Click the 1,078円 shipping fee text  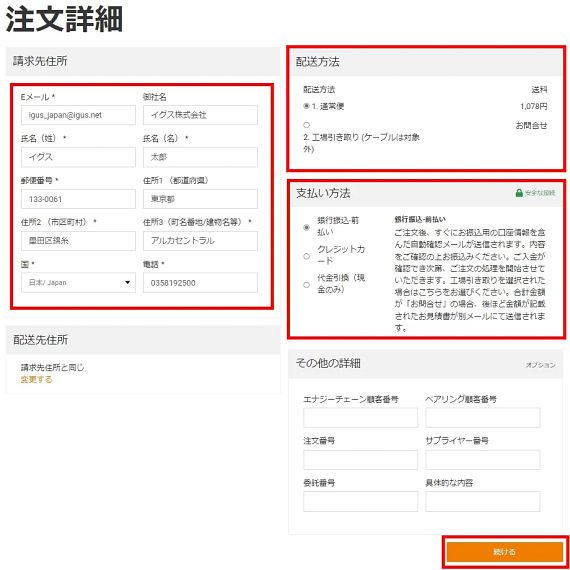pos(533,107)
